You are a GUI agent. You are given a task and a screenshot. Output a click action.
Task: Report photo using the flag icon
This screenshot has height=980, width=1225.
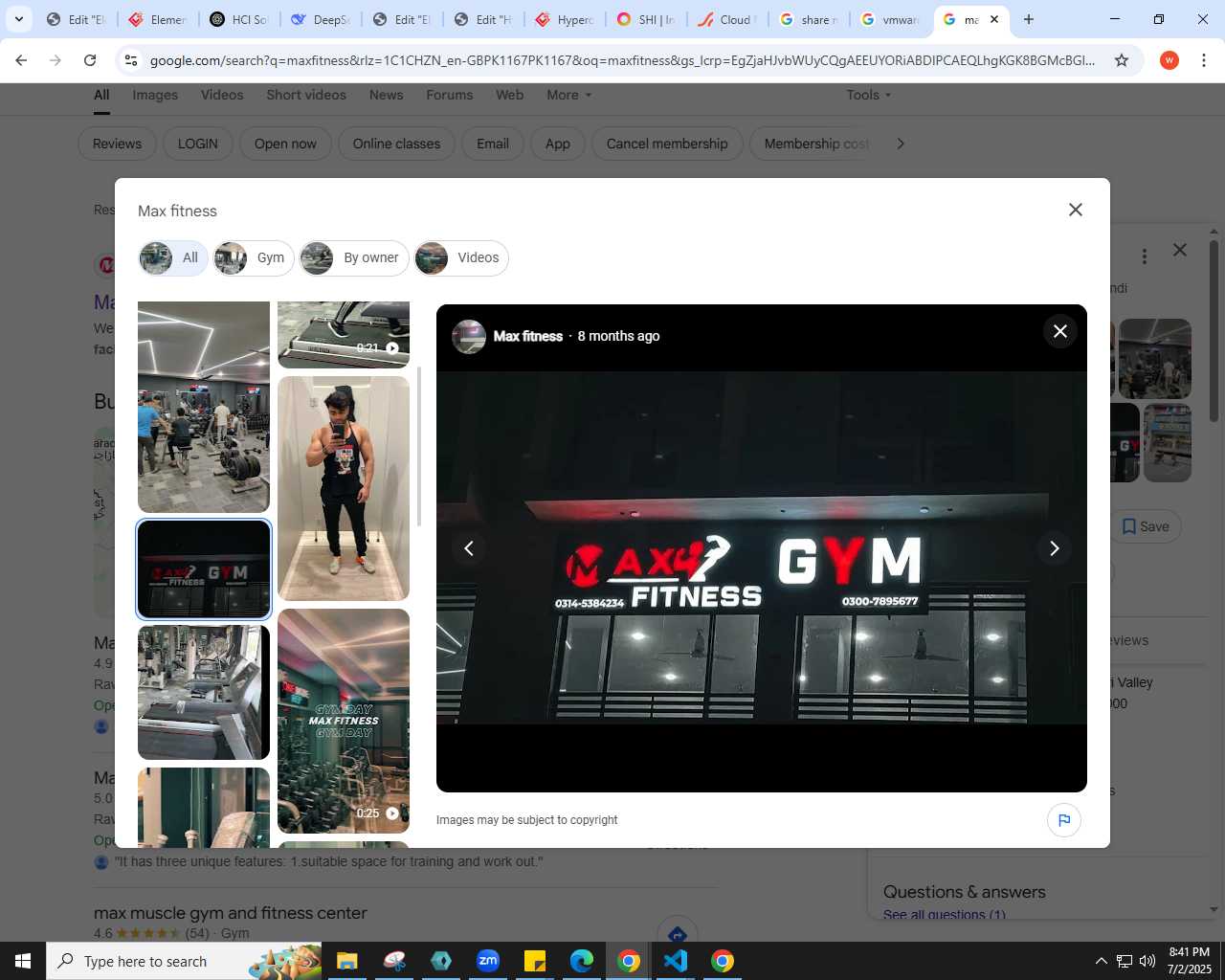pyautogui.click(x=1064, y=820)
